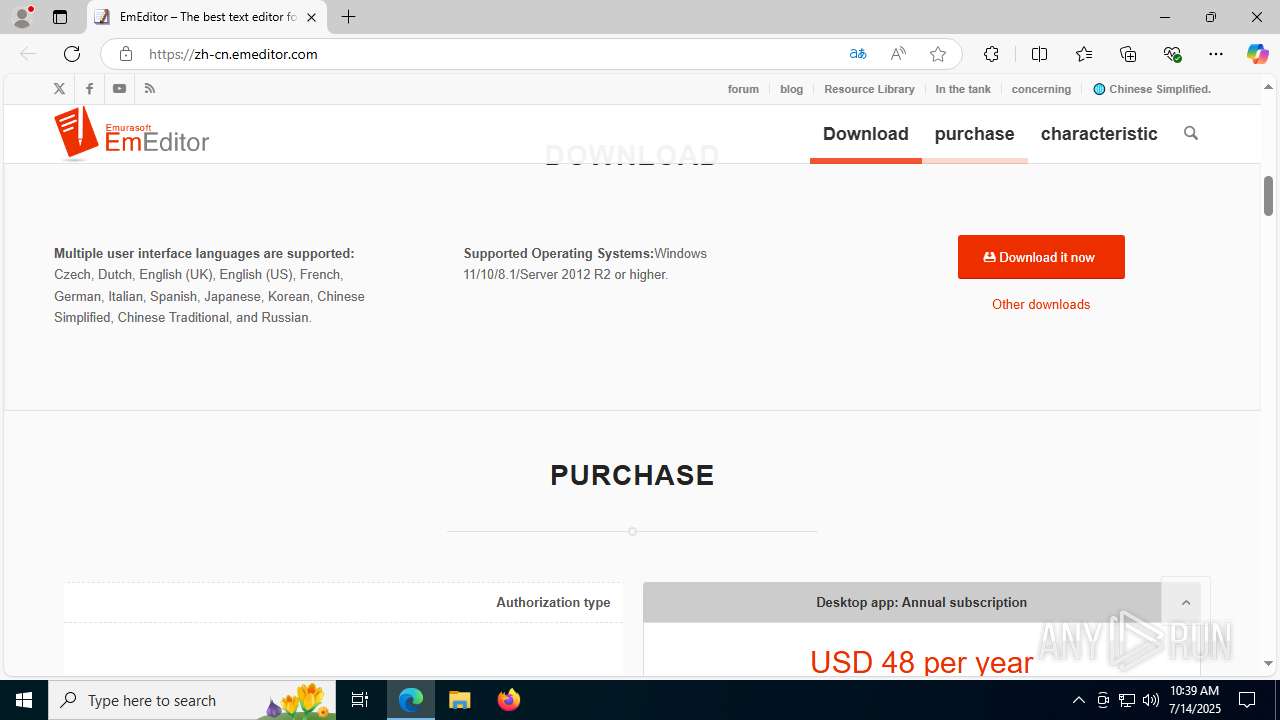Open the Favorites list

coord(1084,54)
